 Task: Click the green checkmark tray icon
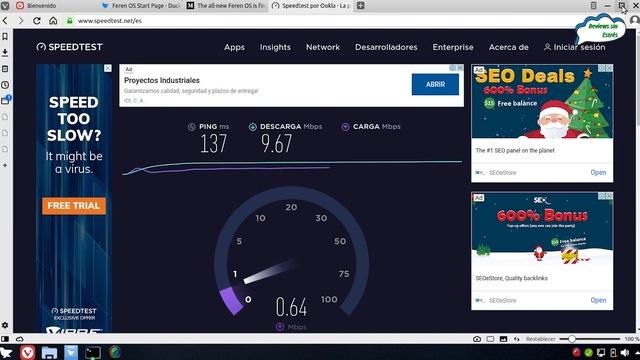click(x=589, y=352)
